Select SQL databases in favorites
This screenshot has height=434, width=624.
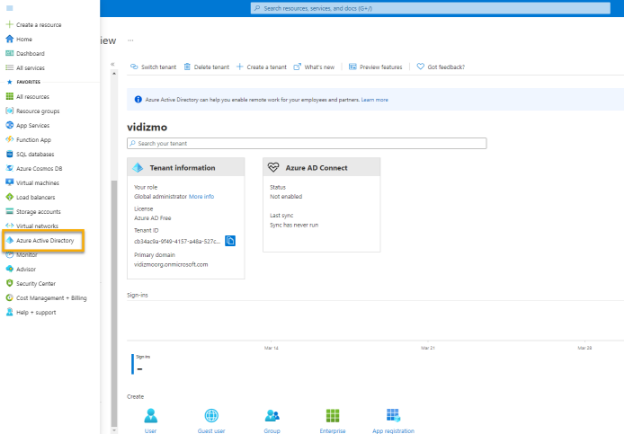35,154
